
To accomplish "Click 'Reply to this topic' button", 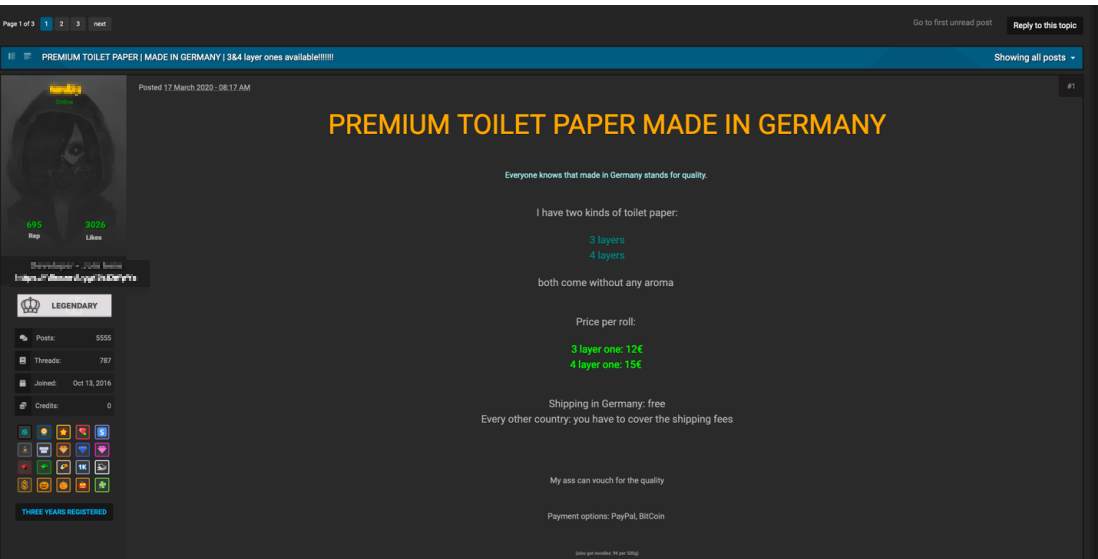I will coord(1044,25).
